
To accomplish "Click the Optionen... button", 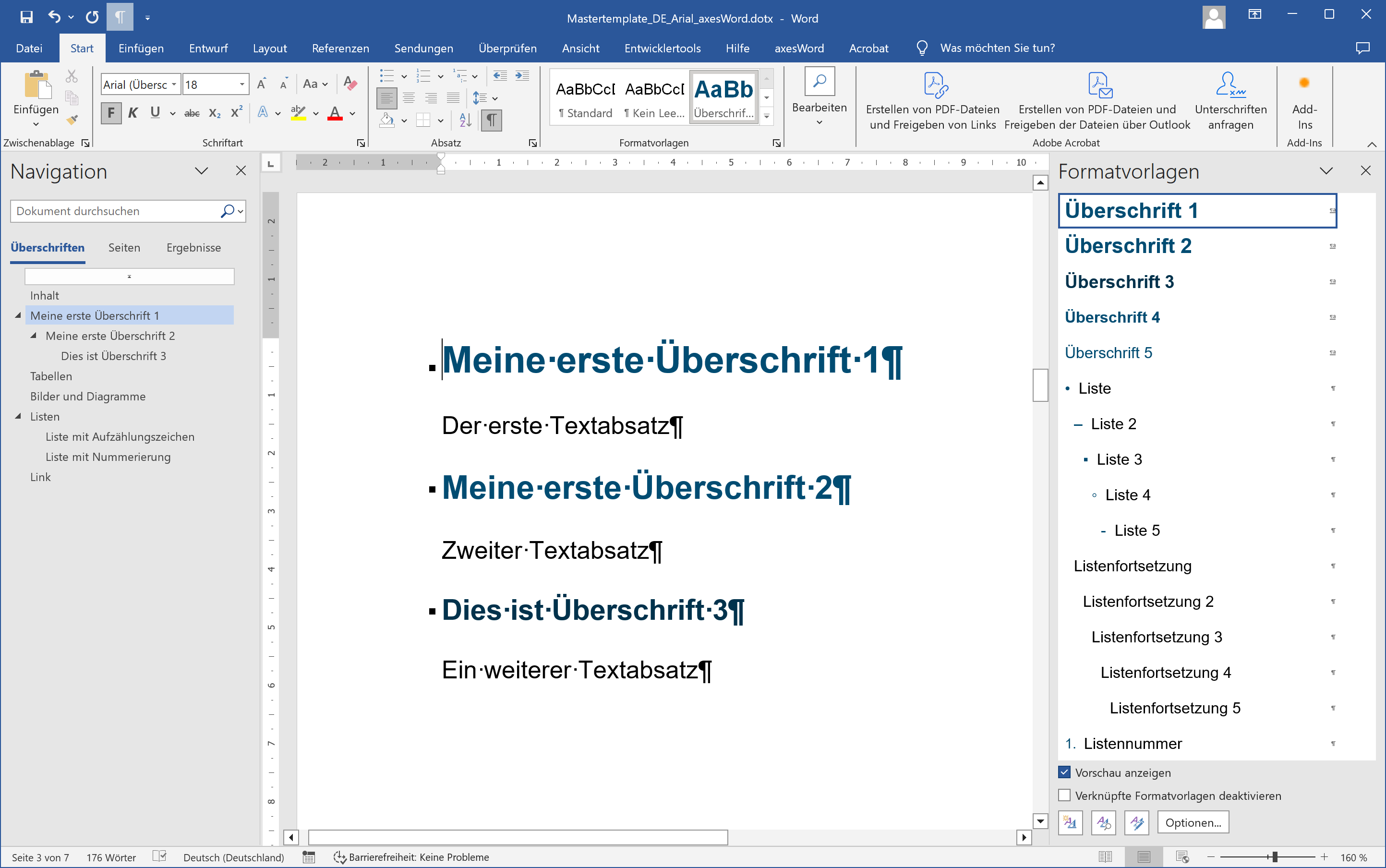I will pos(1193,822).
